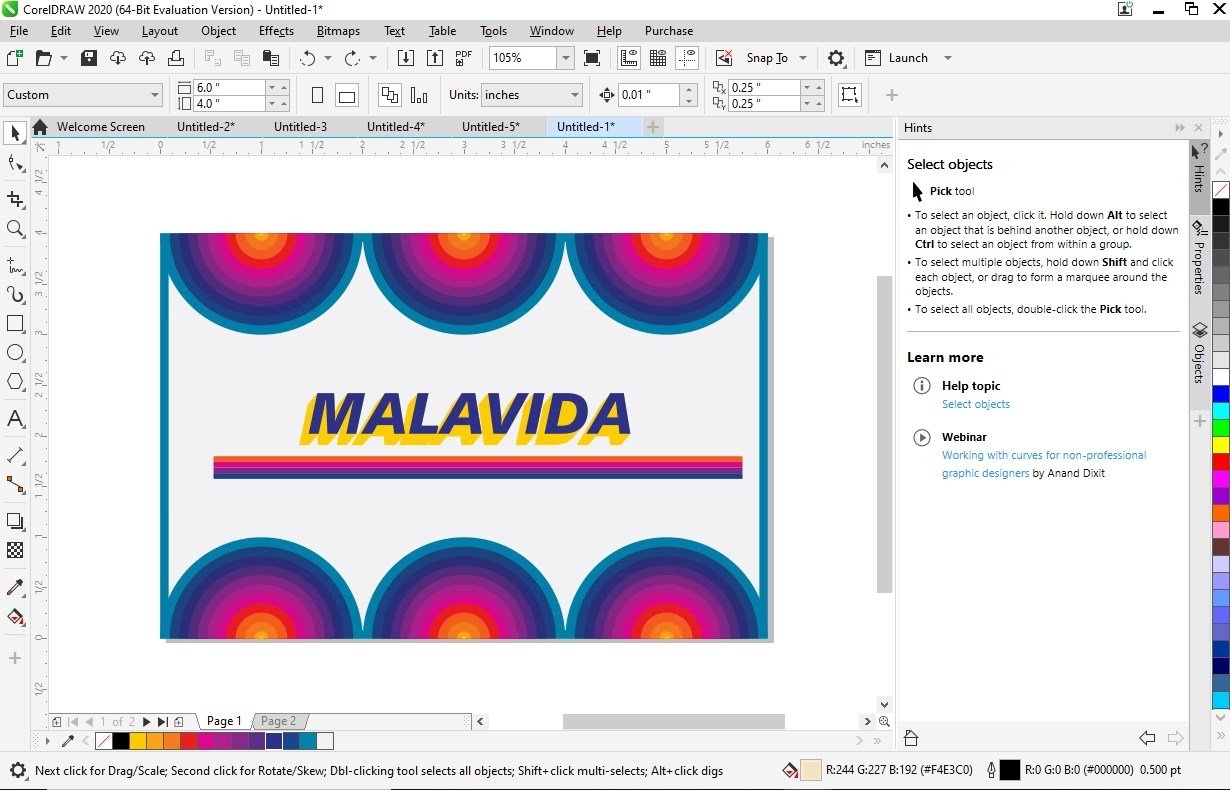Select the Crop tool
This screenshot has height=790, width=1230.
[15, 199]
